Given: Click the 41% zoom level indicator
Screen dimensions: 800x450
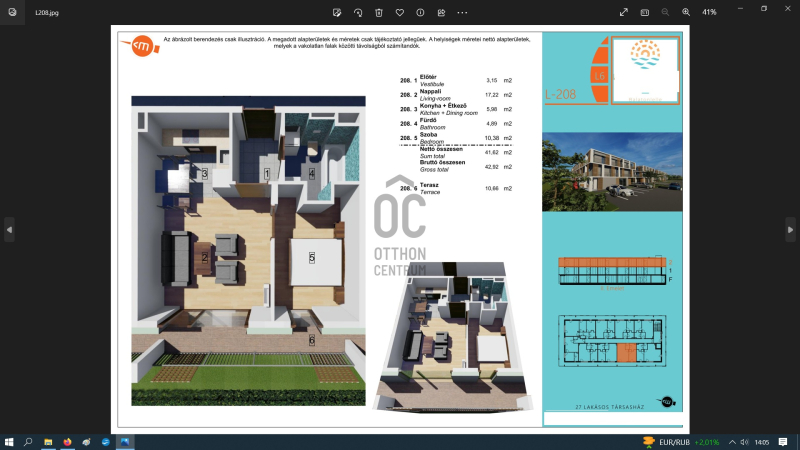Looking at the screenshot, I should pos(710,12).
